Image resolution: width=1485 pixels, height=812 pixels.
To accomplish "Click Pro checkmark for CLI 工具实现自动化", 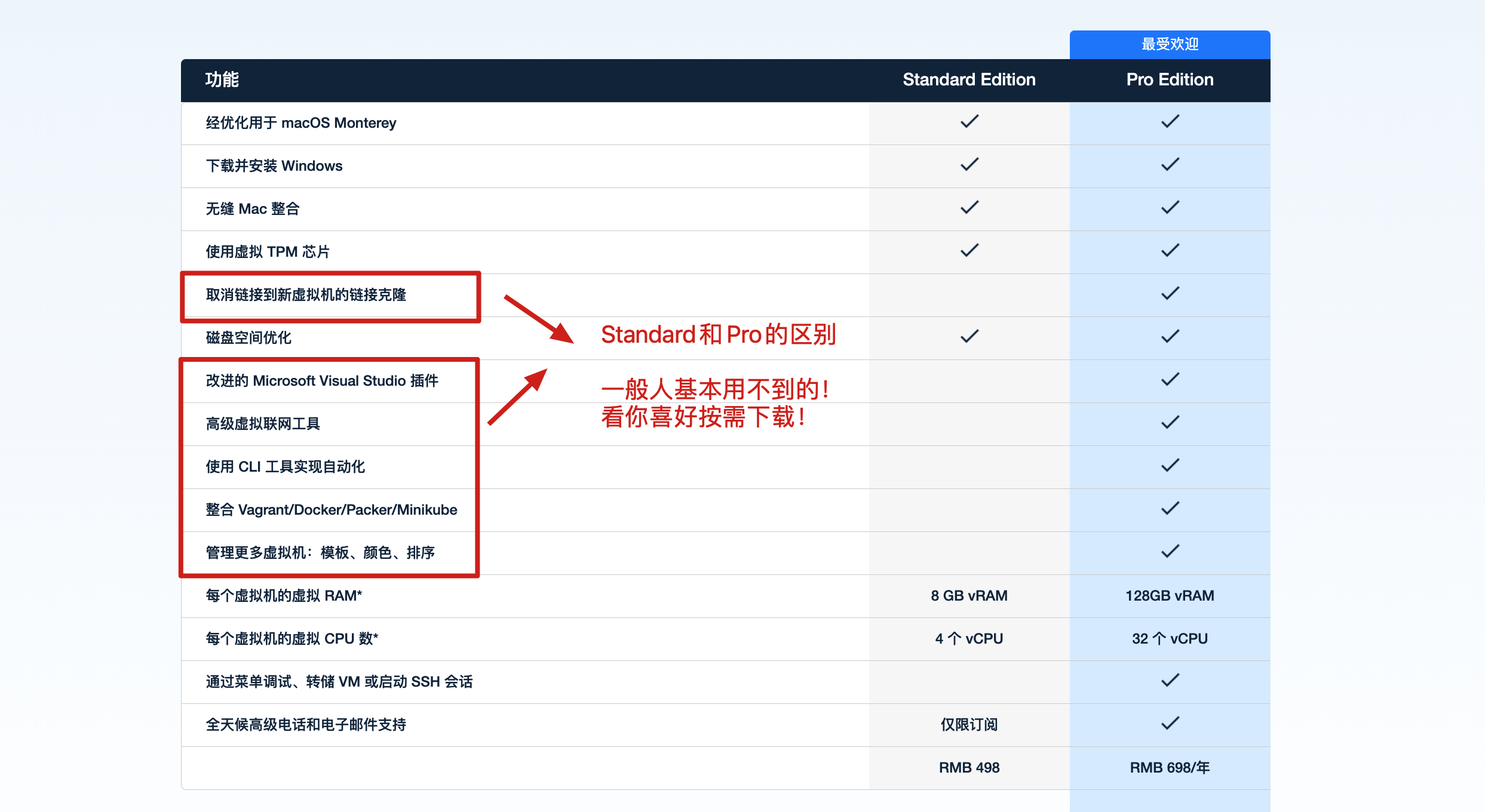I will (1170, 465).
